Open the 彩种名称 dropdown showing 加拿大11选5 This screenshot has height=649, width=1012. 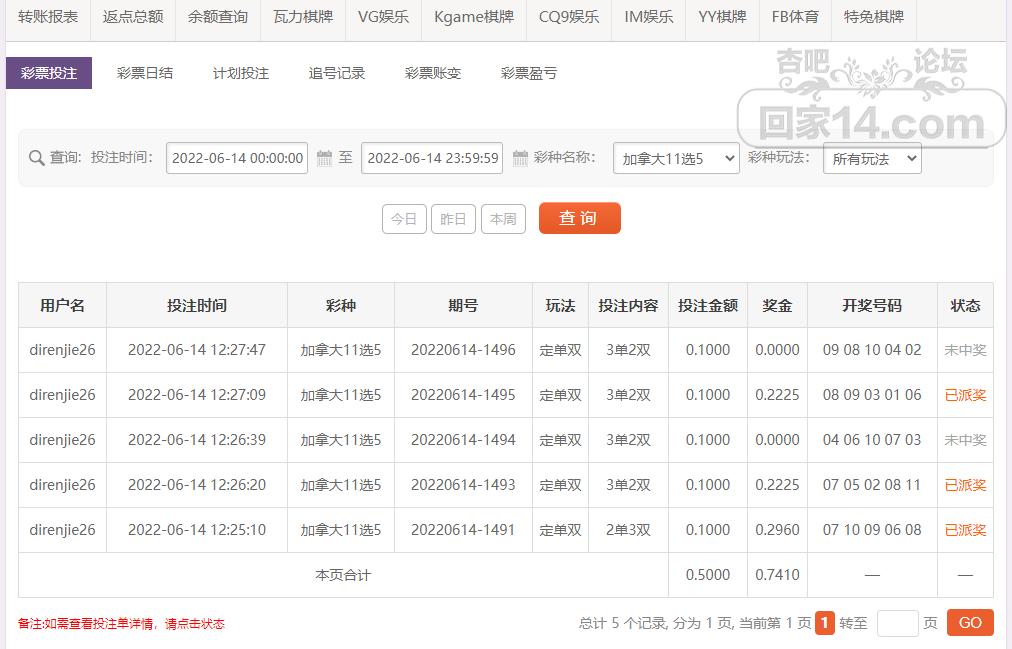point(676,158)
